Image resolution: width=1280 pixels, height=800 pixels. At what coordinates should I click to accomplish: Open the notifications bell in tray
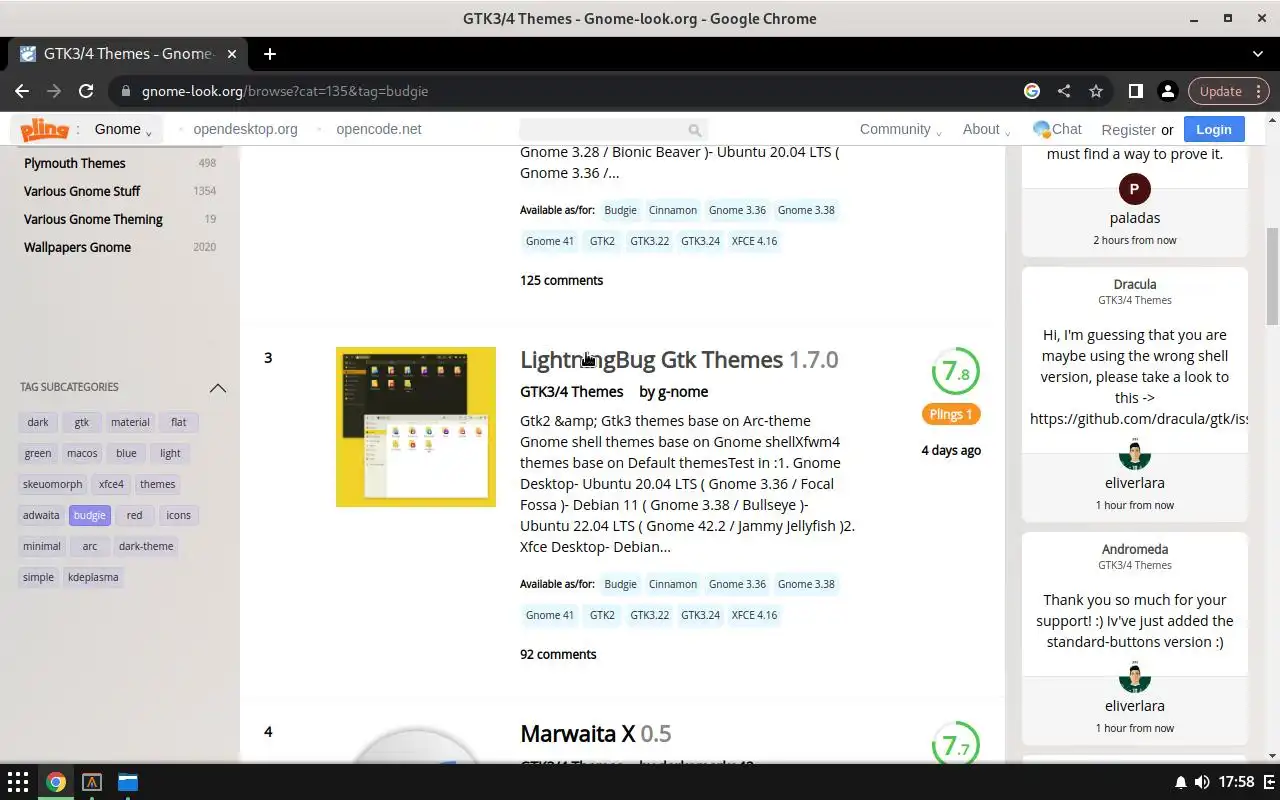(1180, 782)
